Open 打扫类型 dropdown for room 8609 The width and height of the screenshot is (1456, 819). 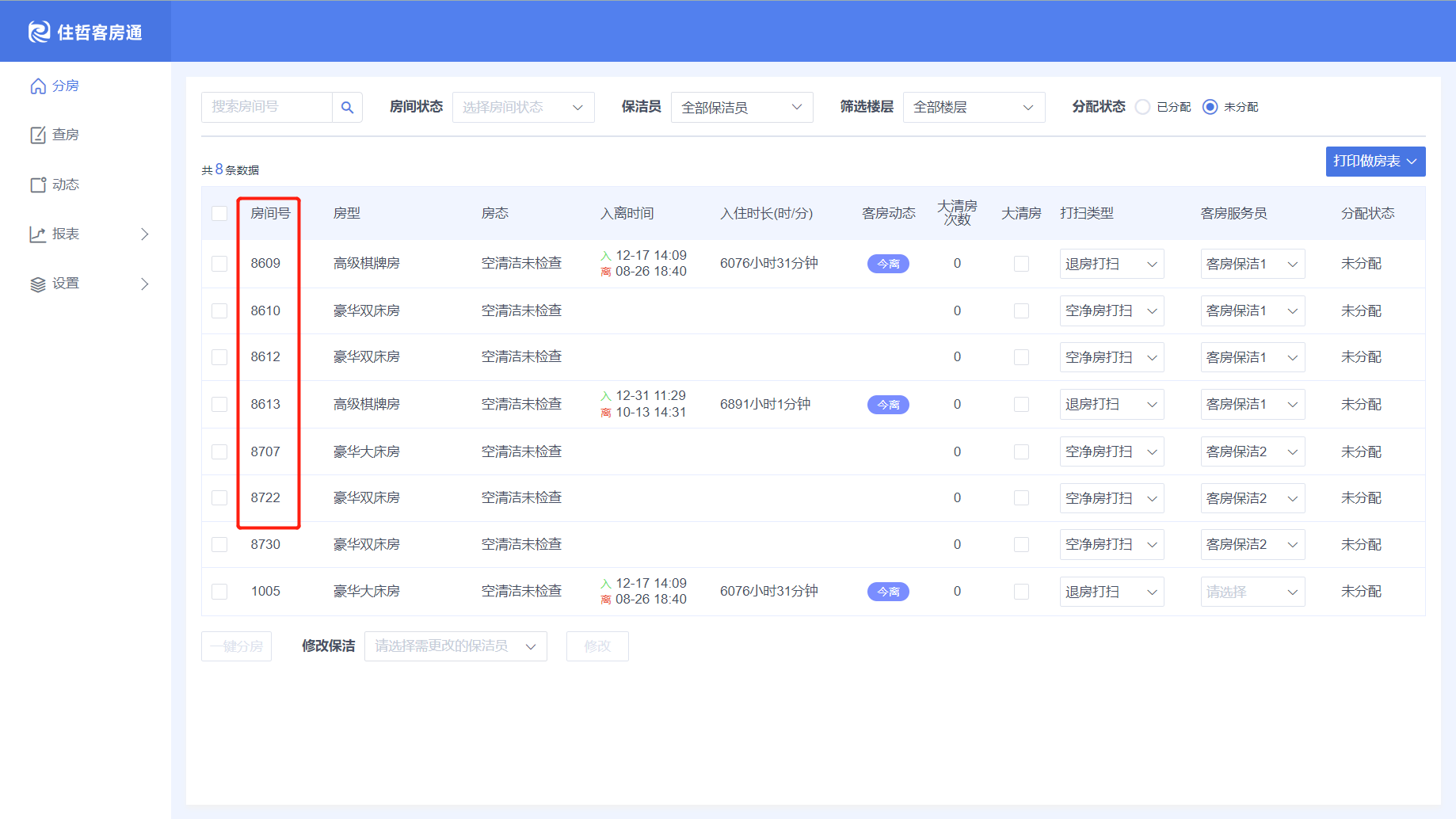click(x=1112, y=264)
